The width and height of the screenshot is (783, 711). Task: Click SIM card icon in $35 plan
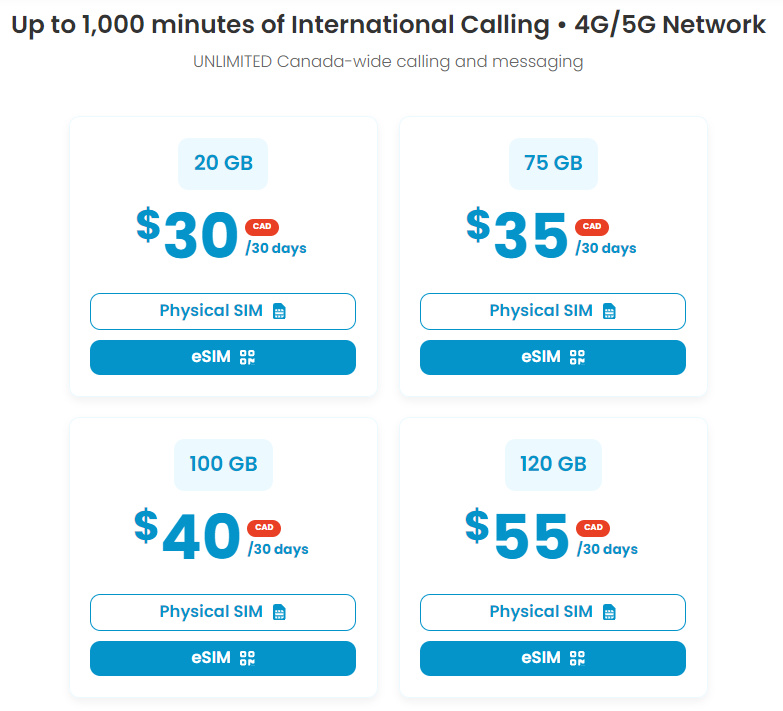click(609, 311)
